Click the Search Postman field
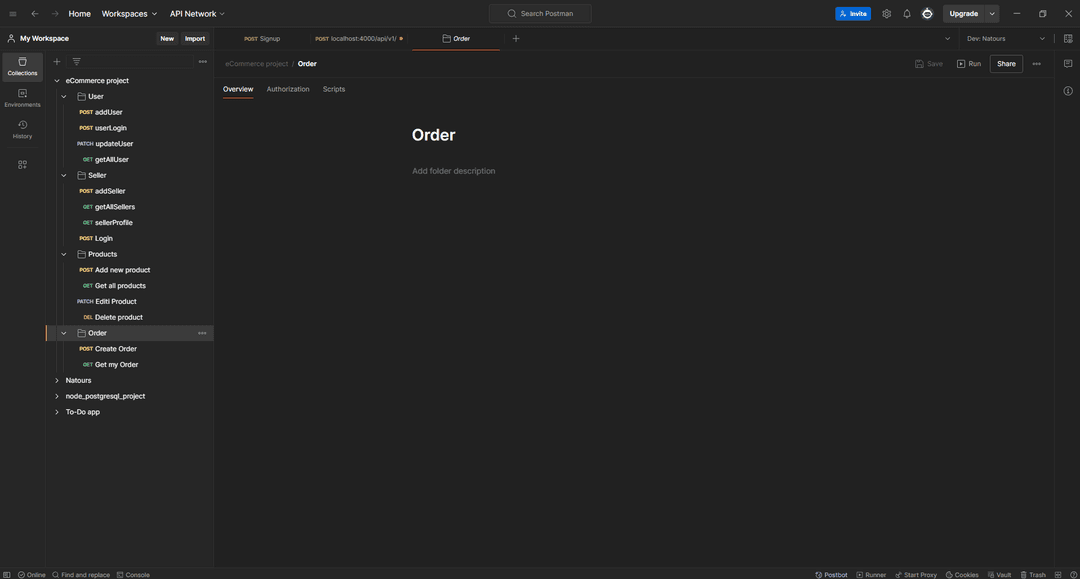Screen dimensions: 1080x579 click(540, 14)
